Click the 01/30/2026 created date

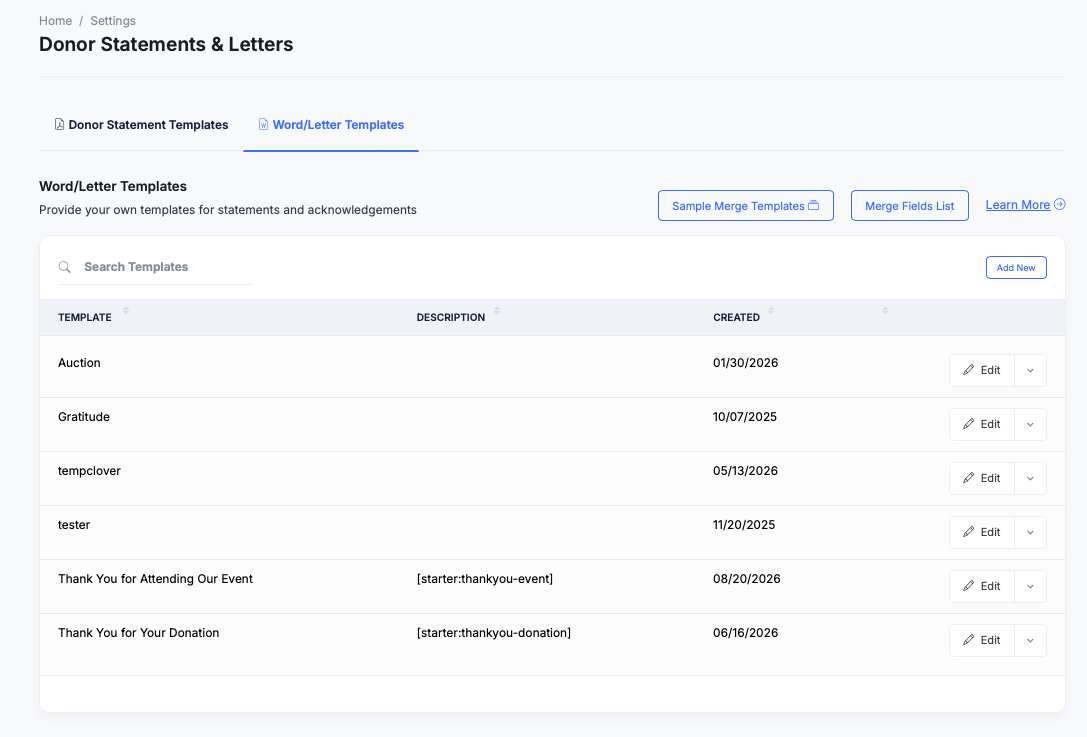(x=745, y=363)
